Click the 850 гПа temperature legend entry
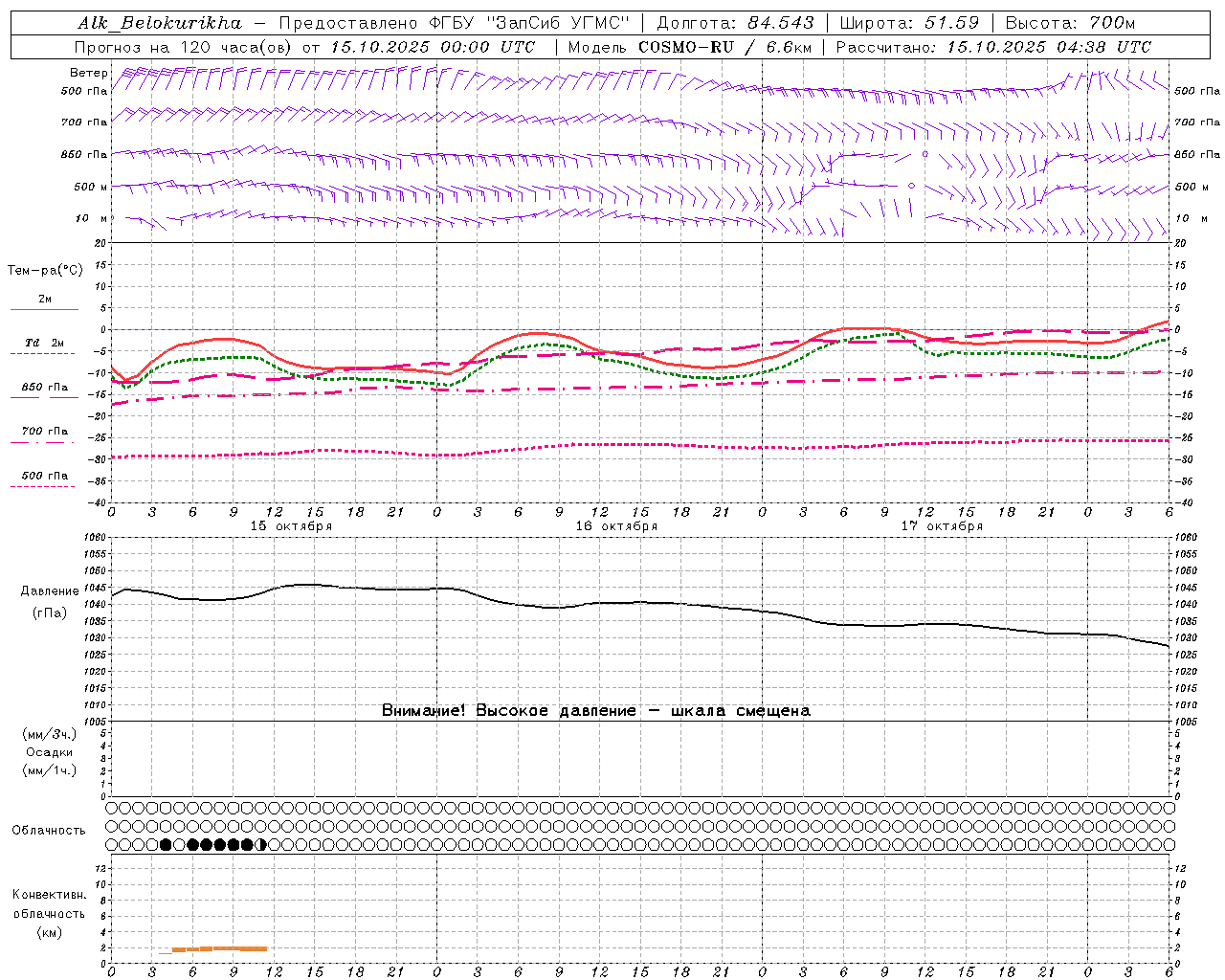The height and width of the screenshot is (980, 1225). pos(44,388)
